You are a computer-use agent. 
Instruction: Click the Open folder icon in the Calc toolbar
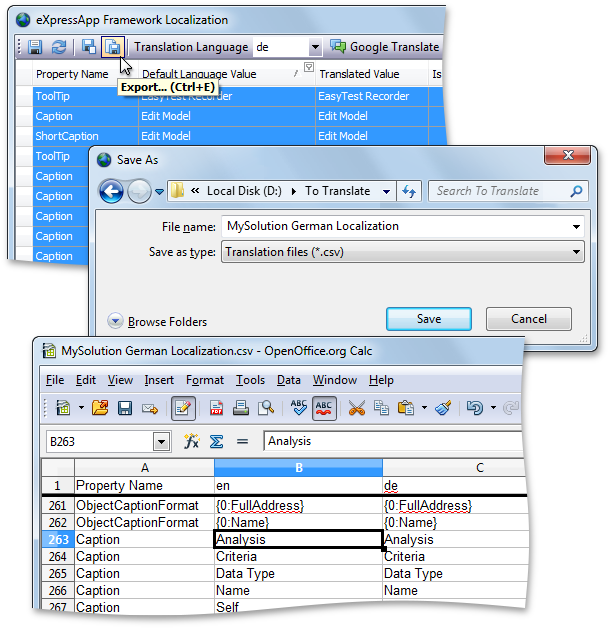point(100,408)
